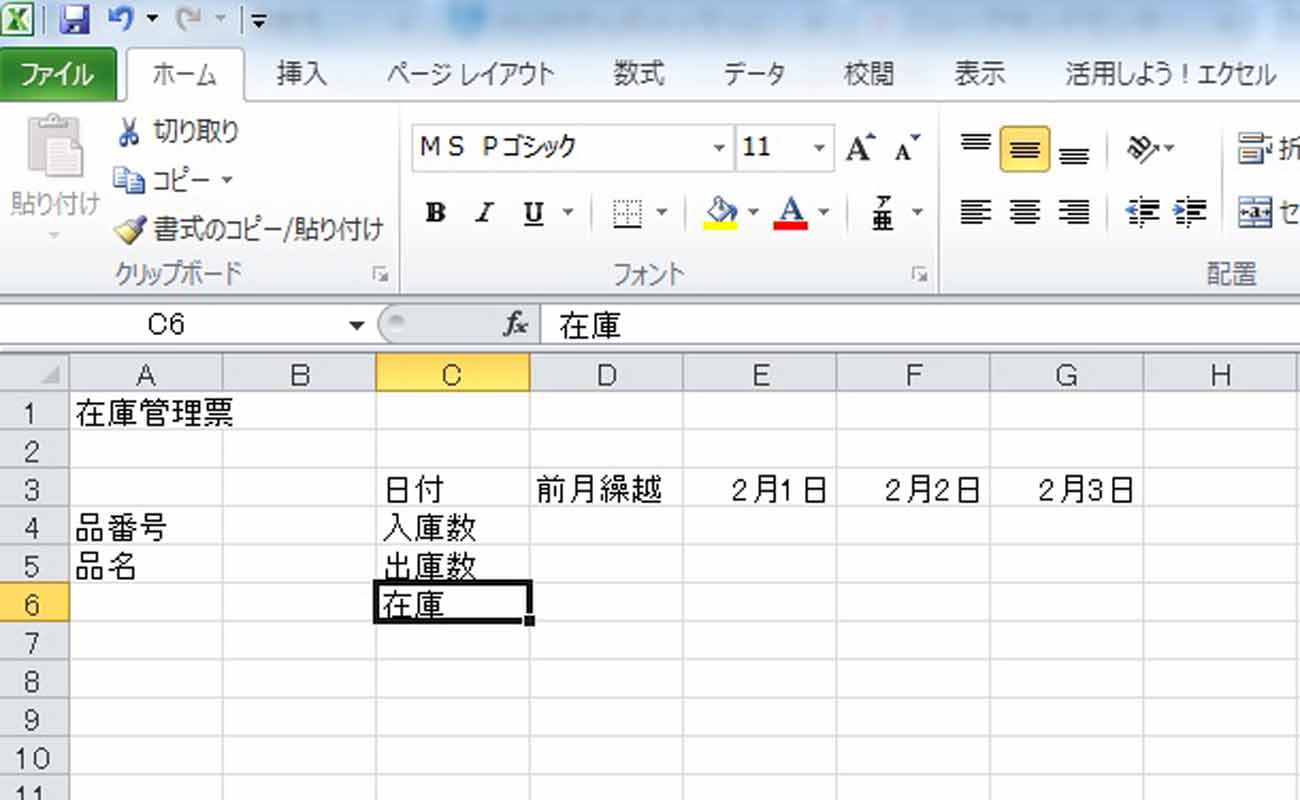1300x800 pixels.
Task: Select cell containing 前月繰越
Action: 606,489
